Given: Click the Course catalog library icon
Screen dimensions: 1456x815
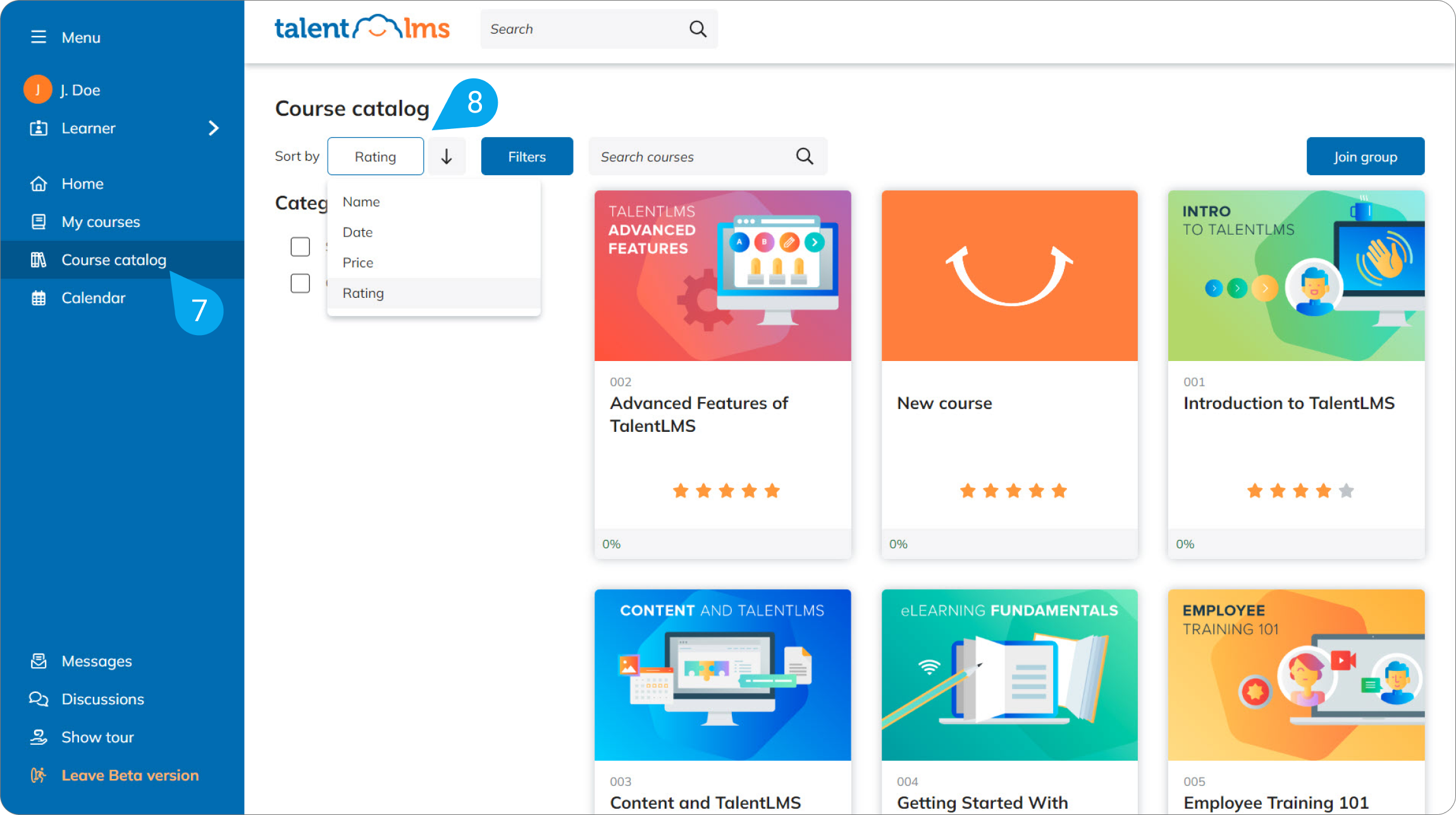Looking at the screenshot, I should pyautogui.click(x=39, y=259).
